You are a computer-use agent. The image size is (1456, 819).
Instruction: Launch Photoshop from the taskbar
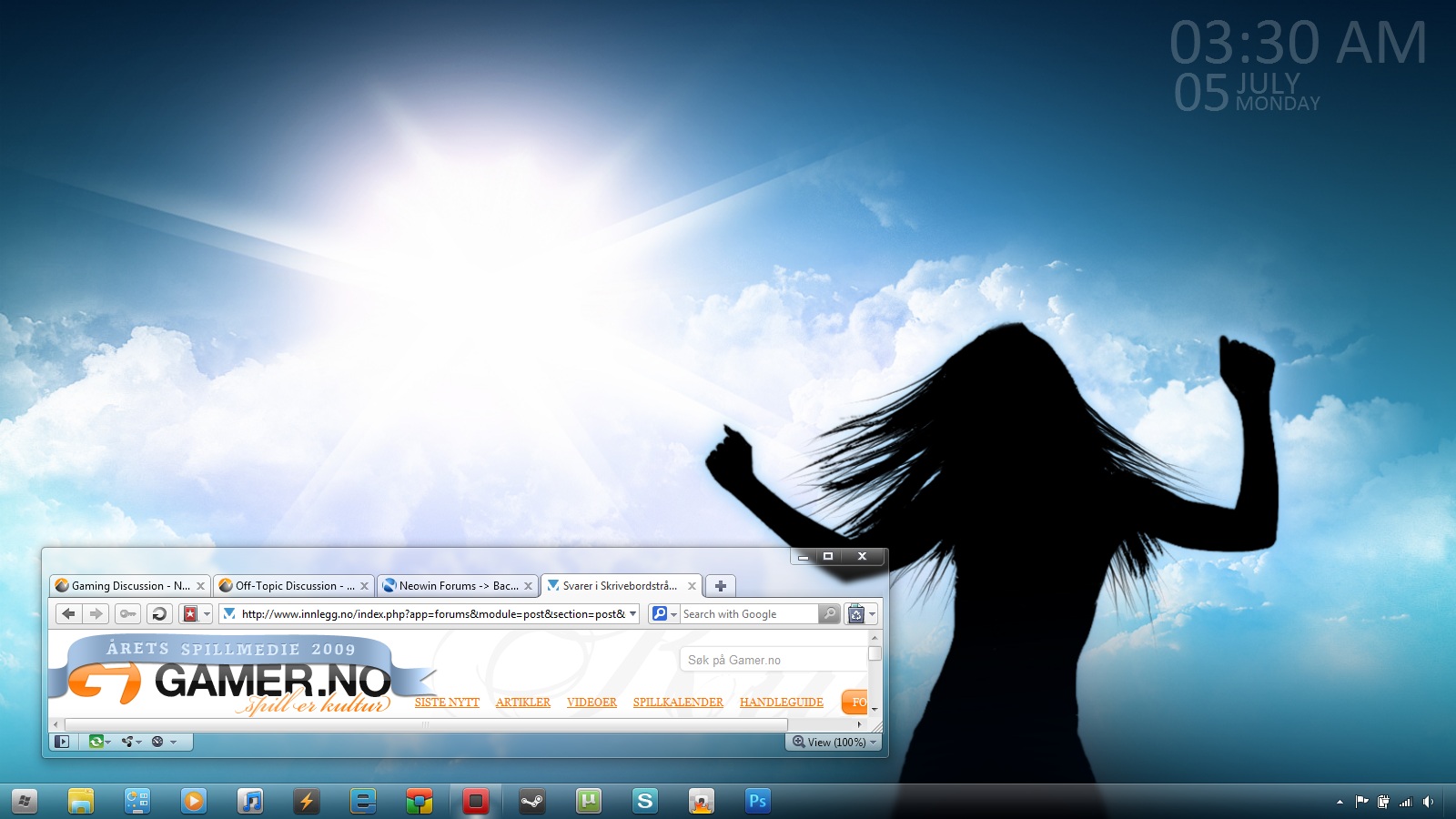pos(758,801)
